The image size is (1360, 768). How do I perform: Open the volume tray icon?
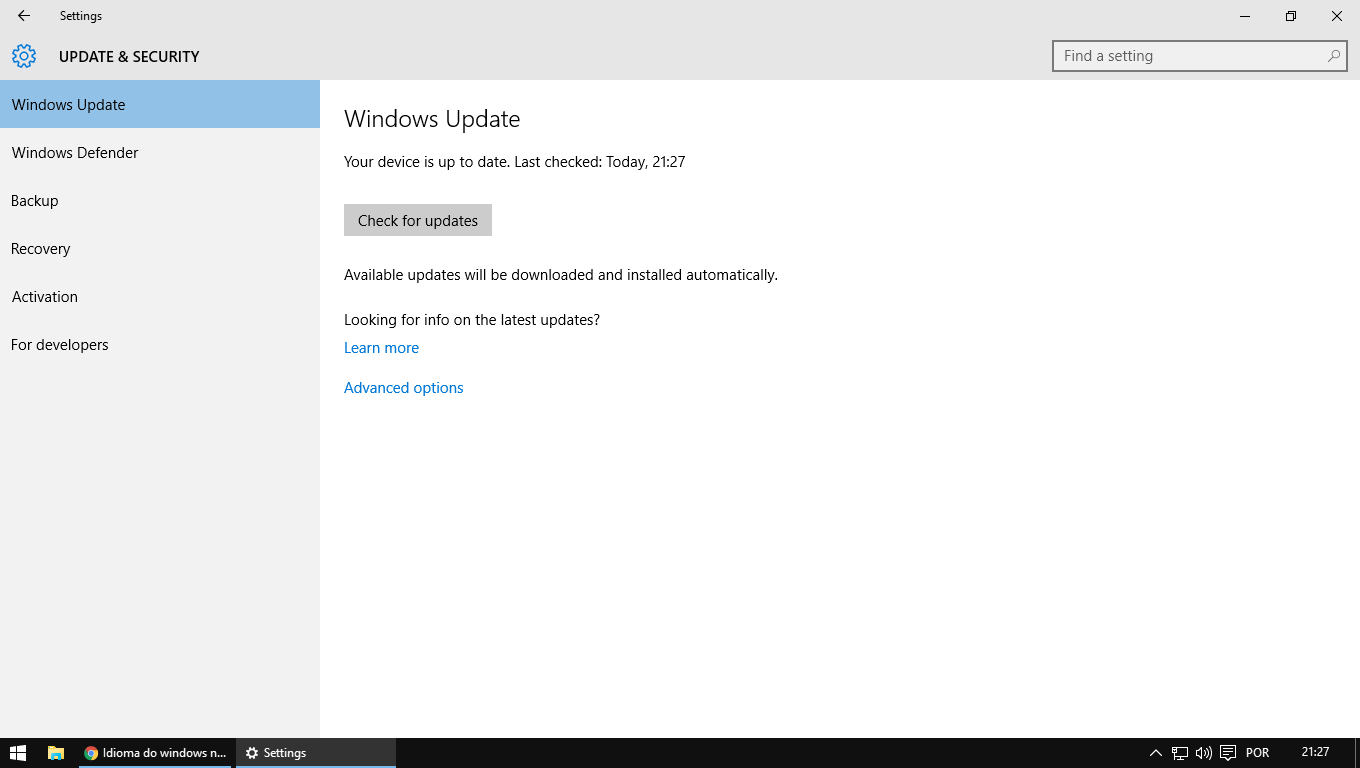pyautogui.click(x=1203, y=753)
